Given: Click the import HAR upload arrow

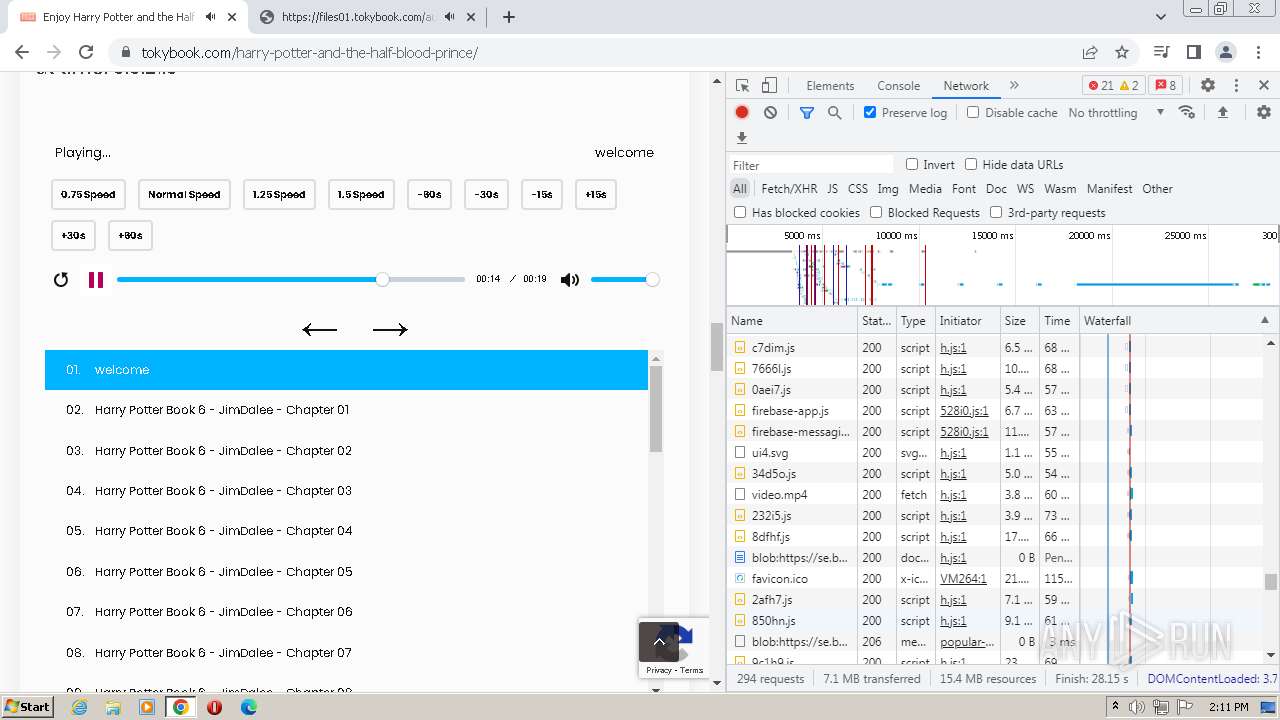Looking at the screenshot, I should click(x=1222, y=113).
